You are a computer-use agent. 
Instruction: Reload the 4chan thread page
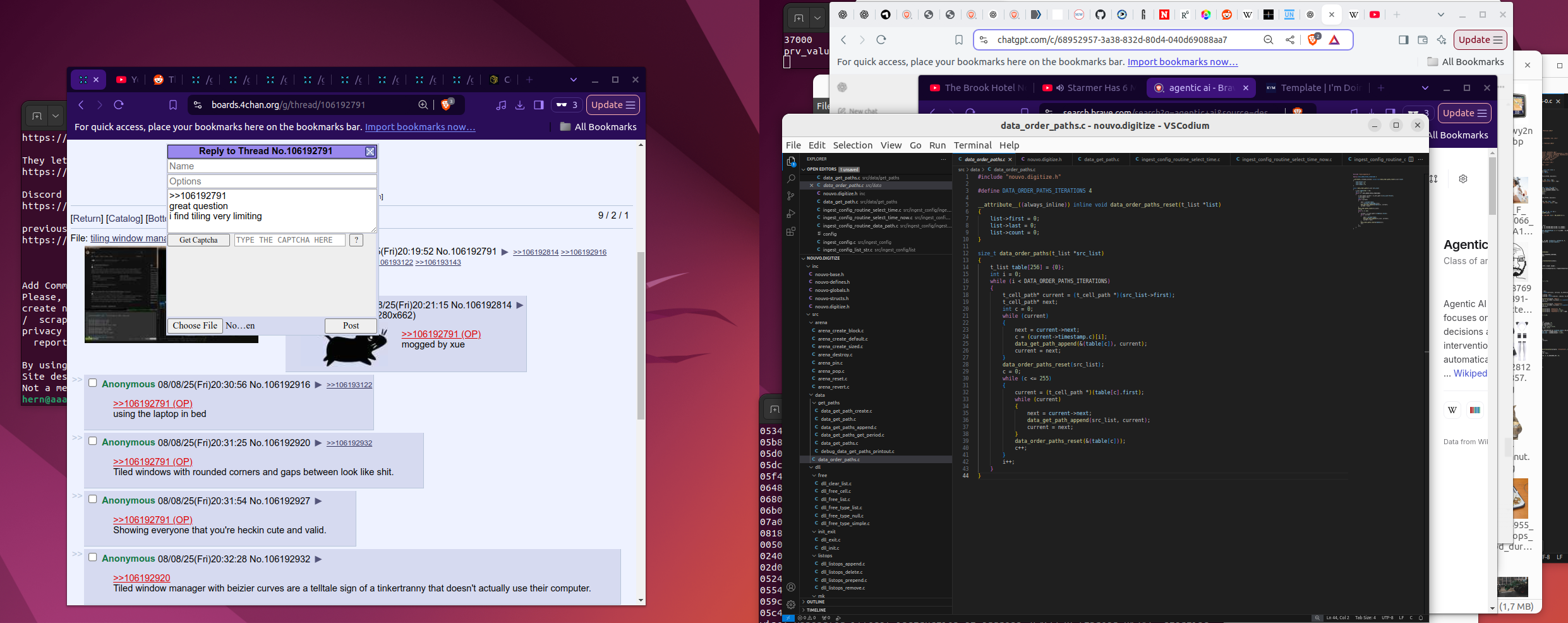119,105
